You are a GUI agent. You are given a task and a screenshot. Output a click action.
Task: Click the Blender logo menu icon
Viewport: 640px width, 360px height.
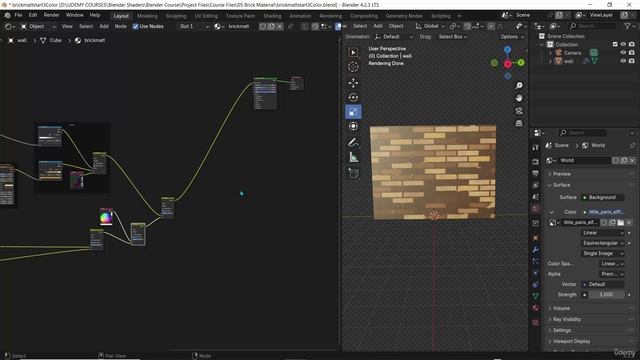7,16
